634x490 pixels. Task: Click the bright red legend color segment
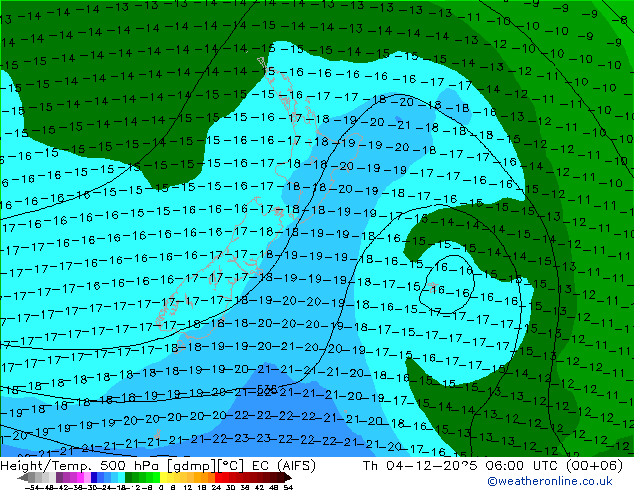pos(218,478)
